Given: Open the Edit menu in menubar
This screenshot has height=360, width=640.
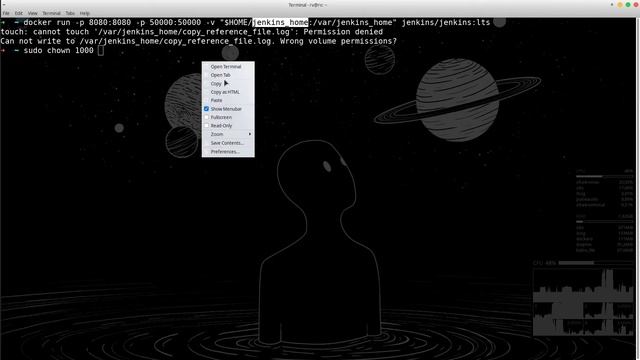Looking at the screenshot, I should point(19,13).
